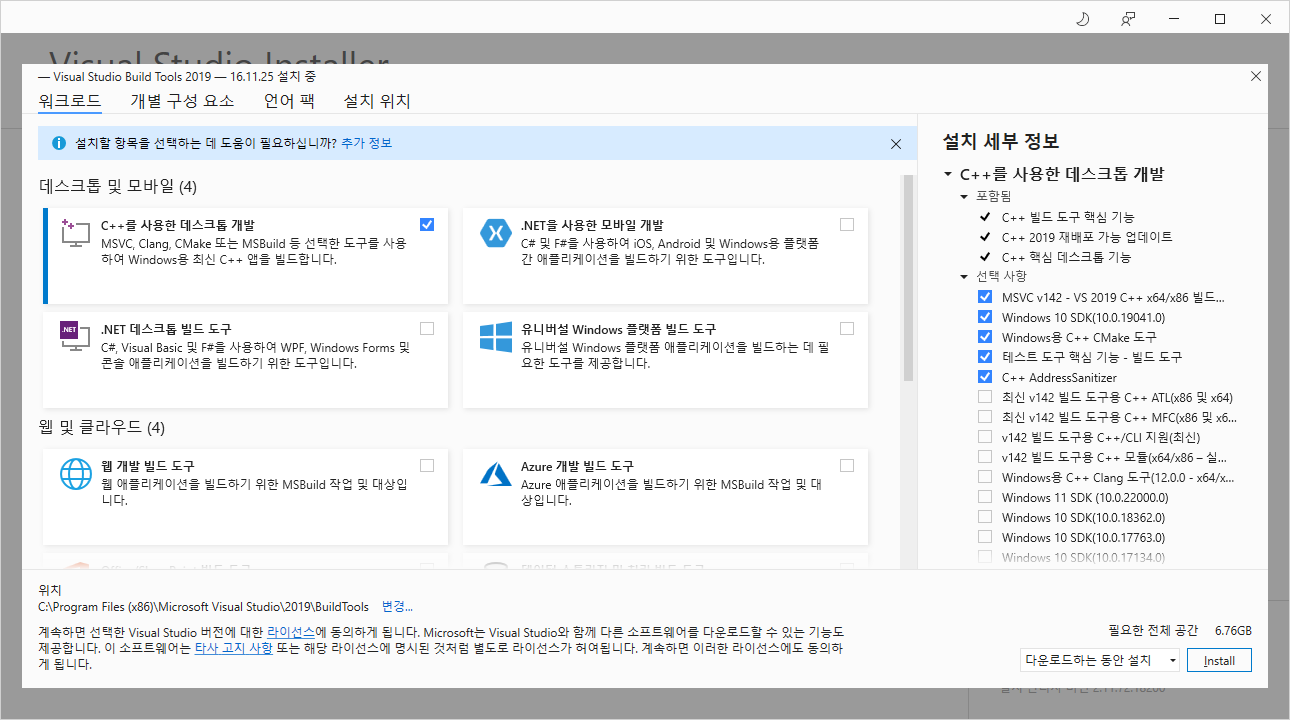Click the C++ 핵심 데스크톱 기능 item

pos(1066,257)
